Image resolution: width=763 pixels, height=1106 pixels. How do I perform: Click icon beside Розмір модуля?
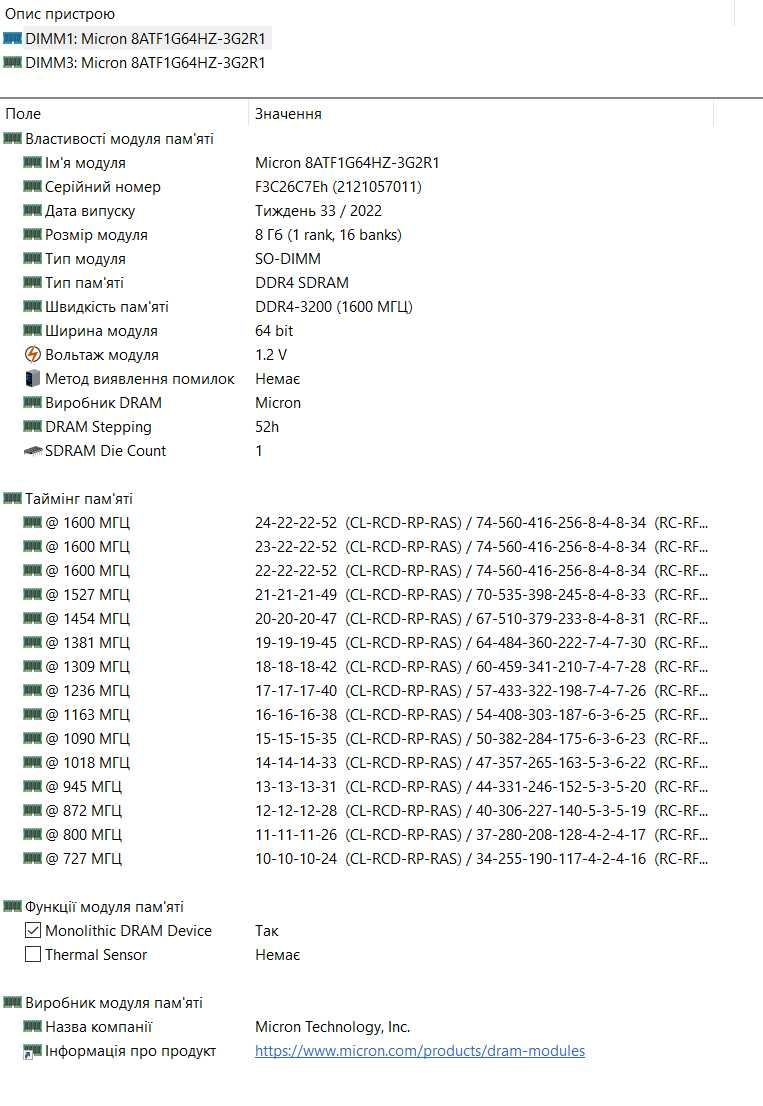coord(32,234)
